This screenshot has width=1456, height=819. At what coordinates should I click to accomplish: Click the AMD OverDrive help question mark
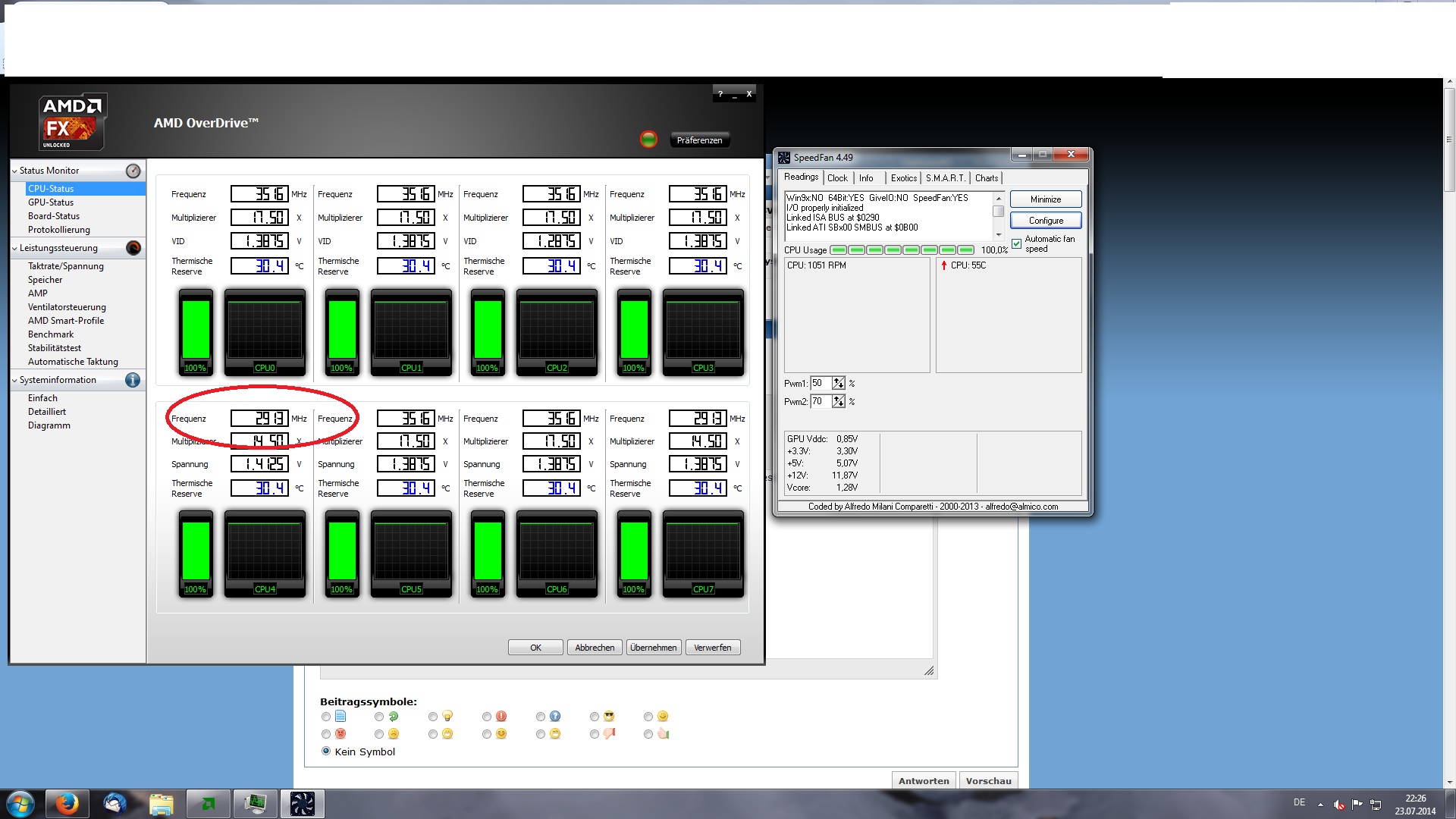720,95
